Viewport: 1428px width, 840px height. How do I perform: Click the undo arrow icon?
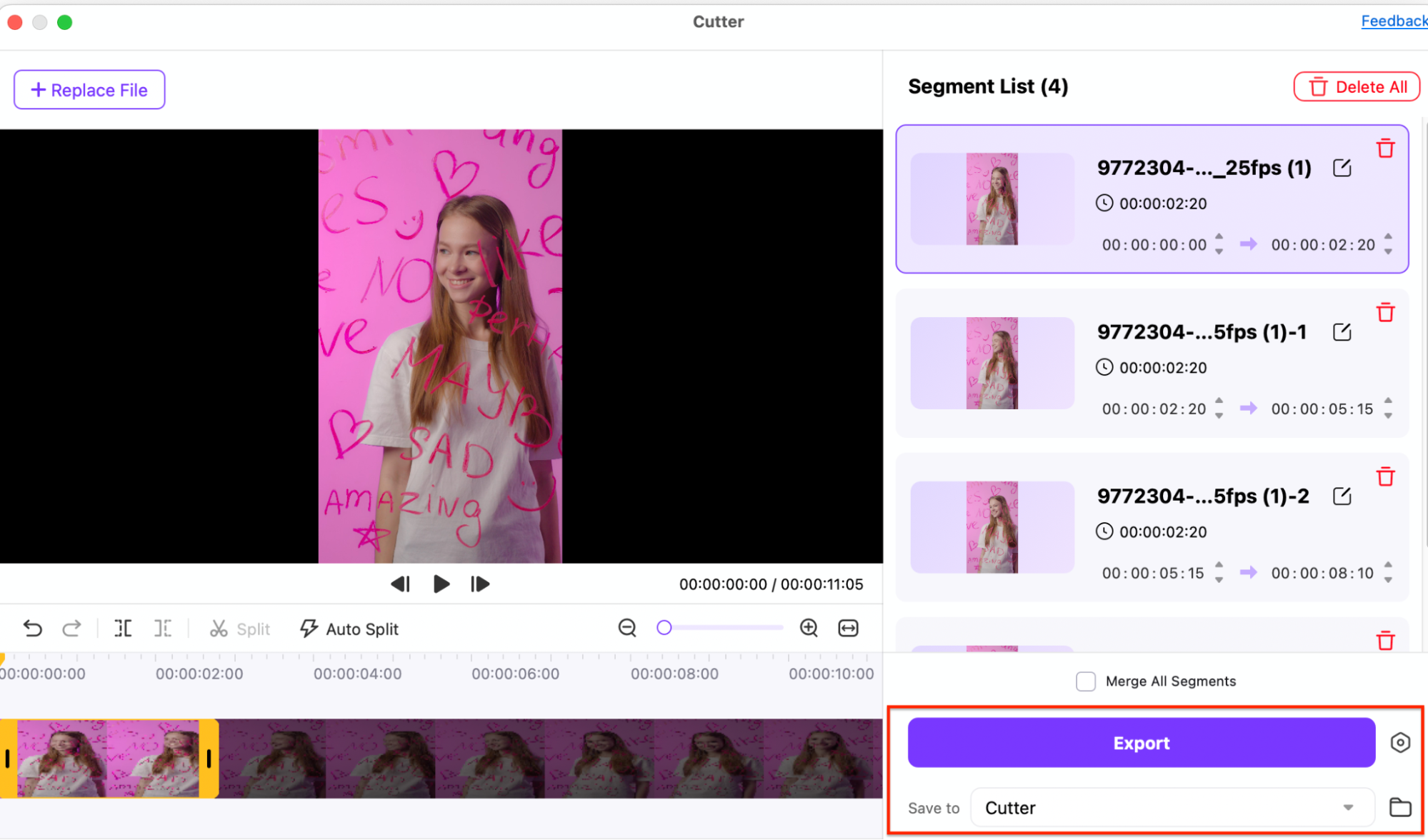coord(32,629)
